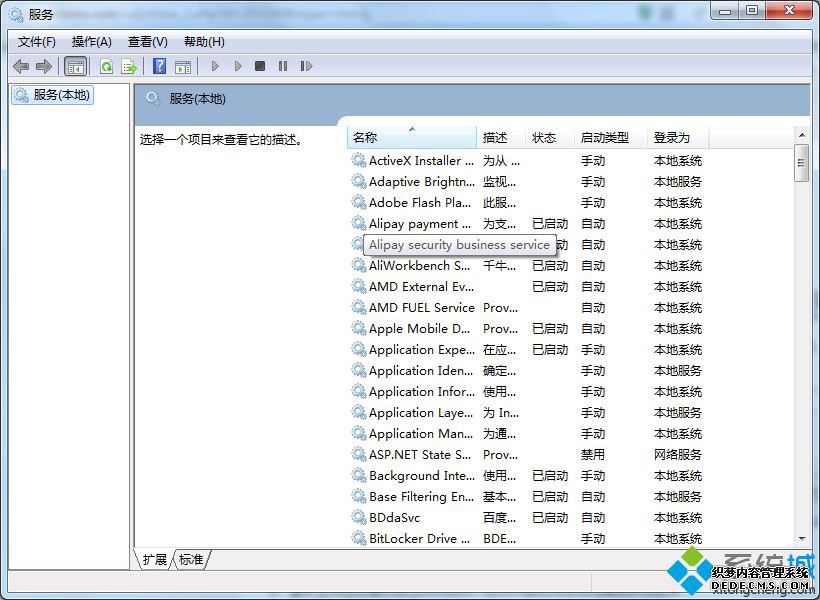Click the gear icon of Adaptive Brightness

[358, 181]
